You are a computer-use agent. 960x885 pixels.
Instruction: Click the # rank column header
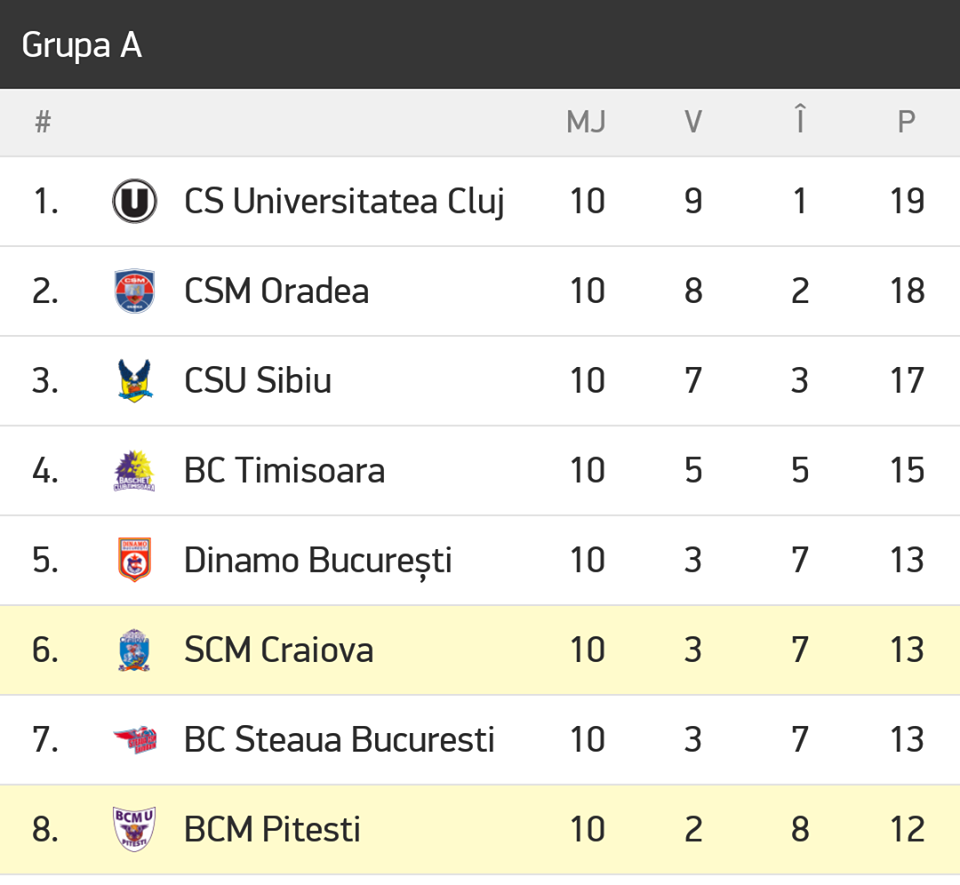42,122
